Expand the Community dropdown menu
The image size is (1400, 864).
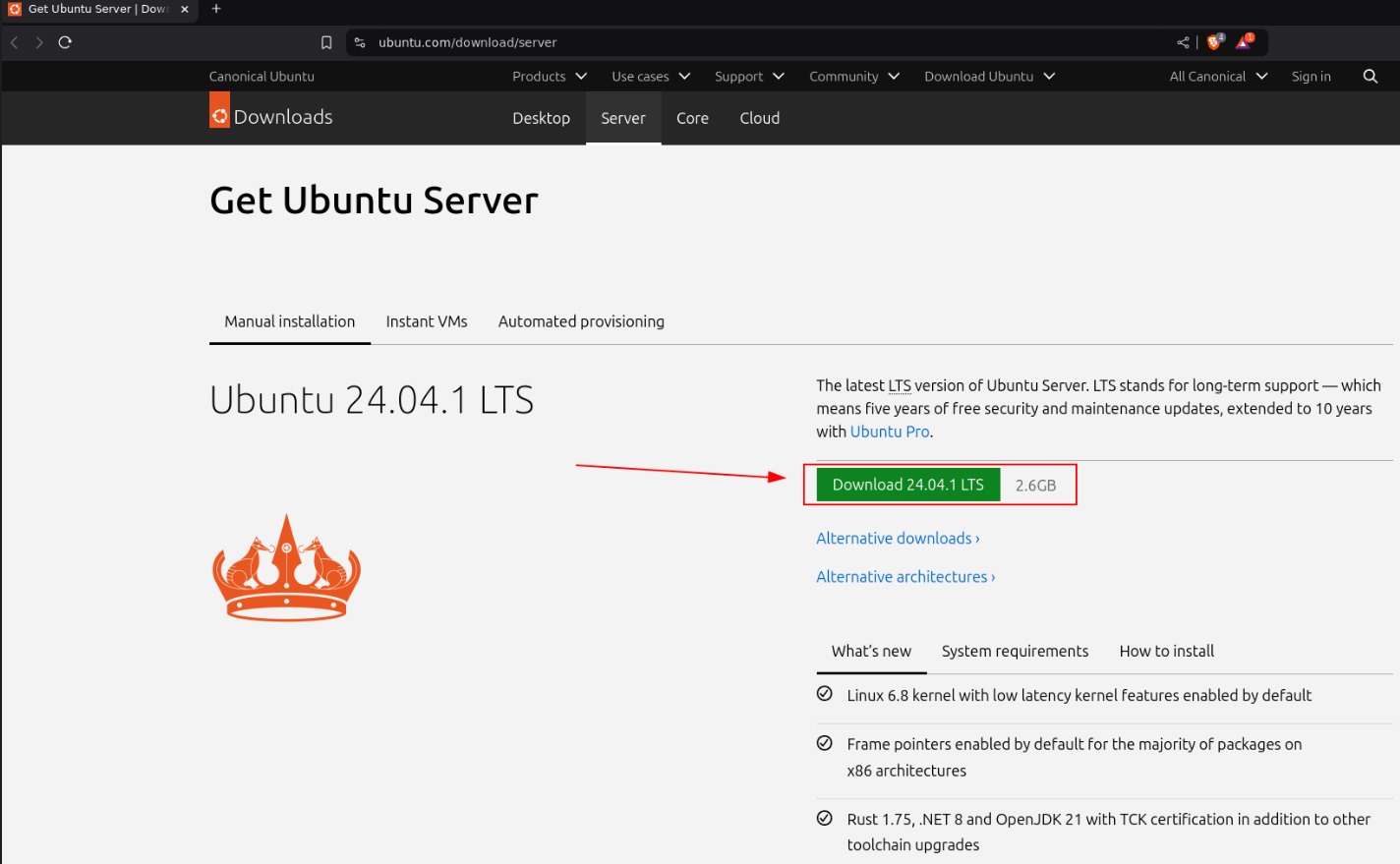(x=854, y=76)
